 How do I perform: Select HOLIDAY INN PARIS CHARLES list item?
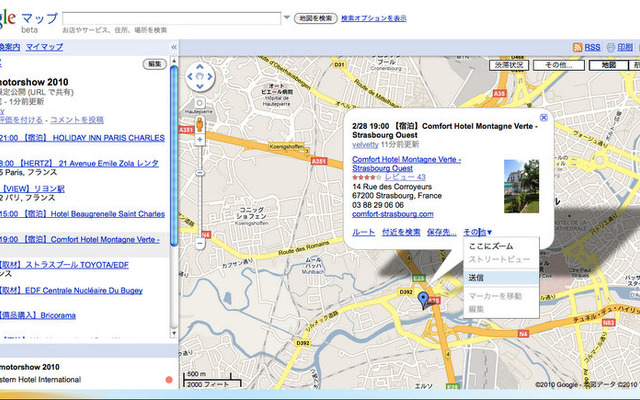click(82, 138)
